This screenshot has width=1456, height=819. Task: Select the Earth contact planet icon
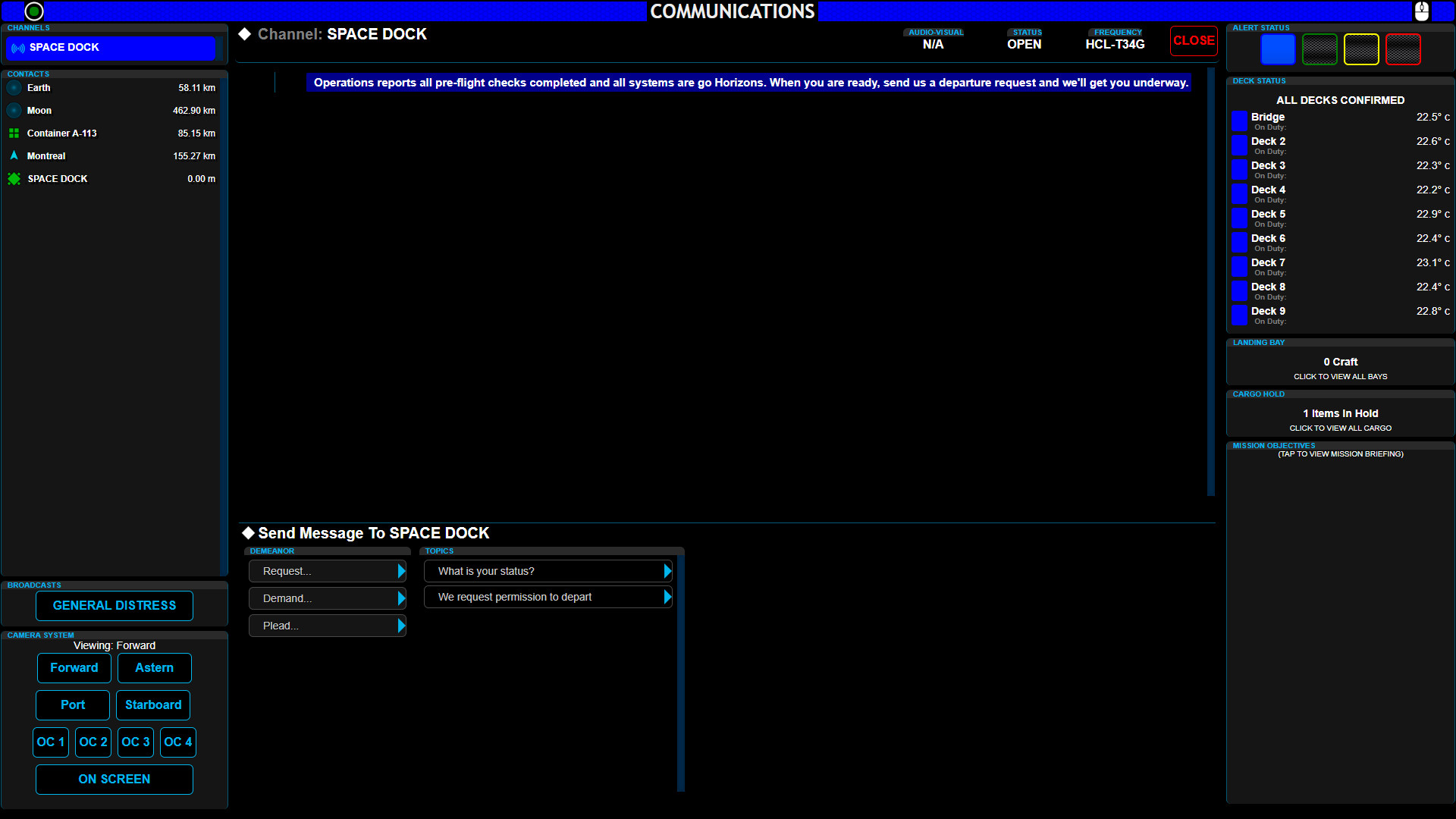(x=14, y=87)
